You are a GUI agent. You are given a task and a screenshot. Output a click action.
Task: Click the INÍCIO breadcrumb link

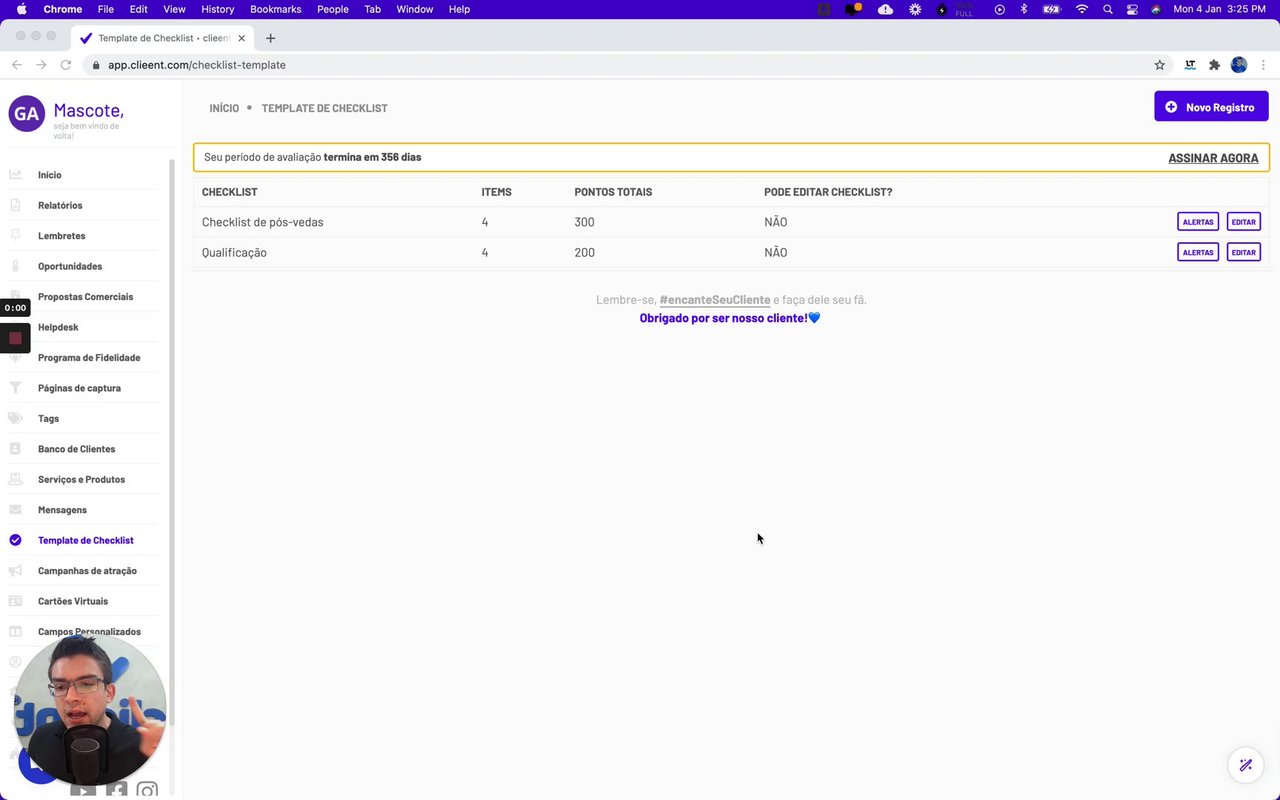[224, 108]
